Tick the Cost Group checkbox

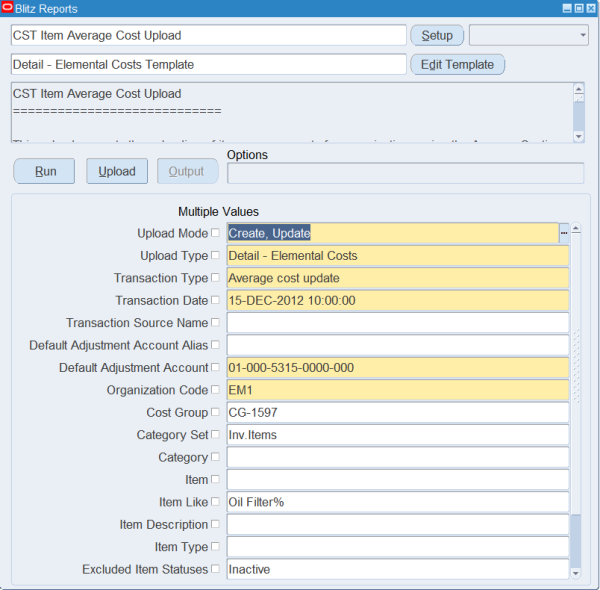click(x=215, y=412)
